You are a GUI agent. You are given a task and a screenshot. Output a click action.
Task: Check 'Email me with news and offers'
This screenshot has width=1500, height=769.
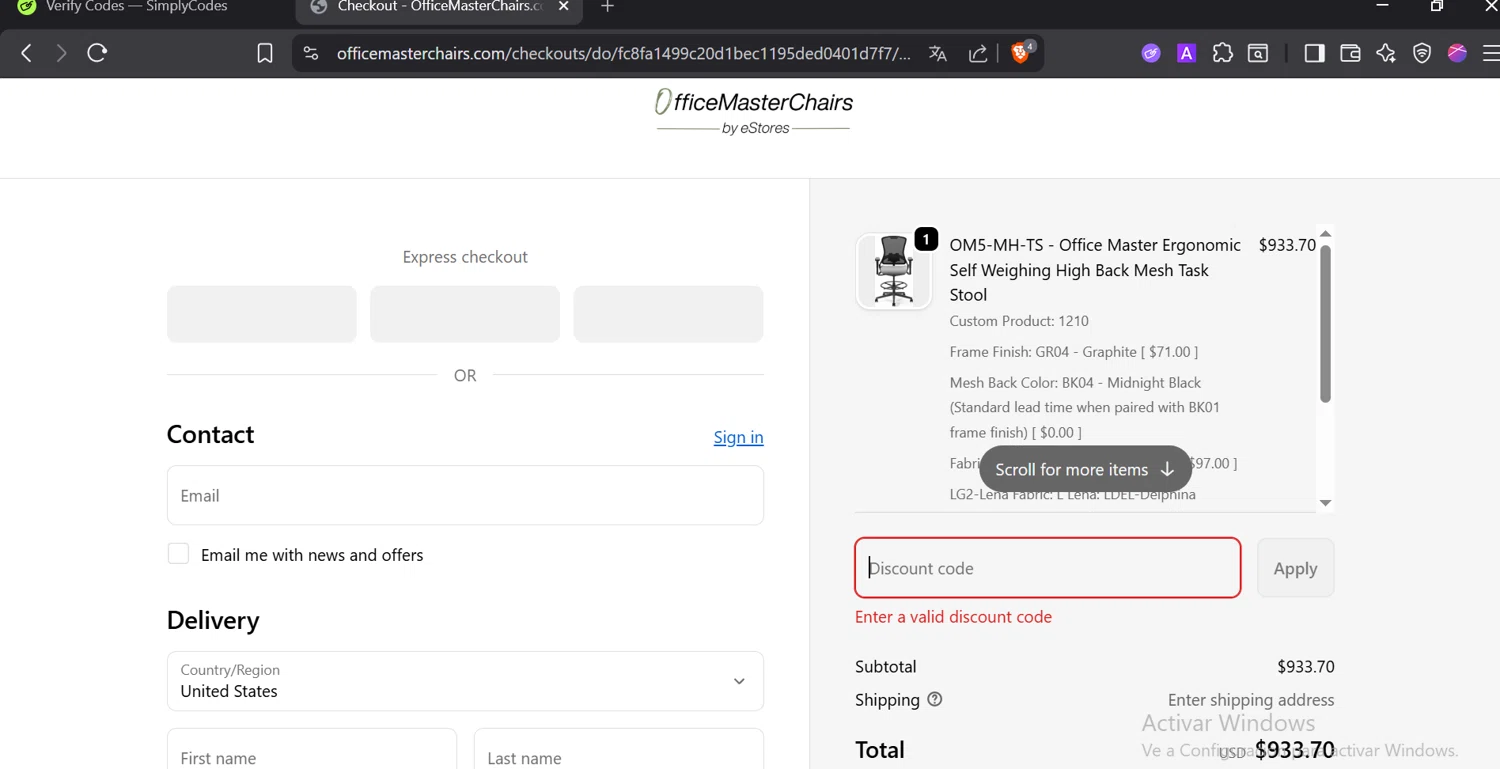point(178,554)
